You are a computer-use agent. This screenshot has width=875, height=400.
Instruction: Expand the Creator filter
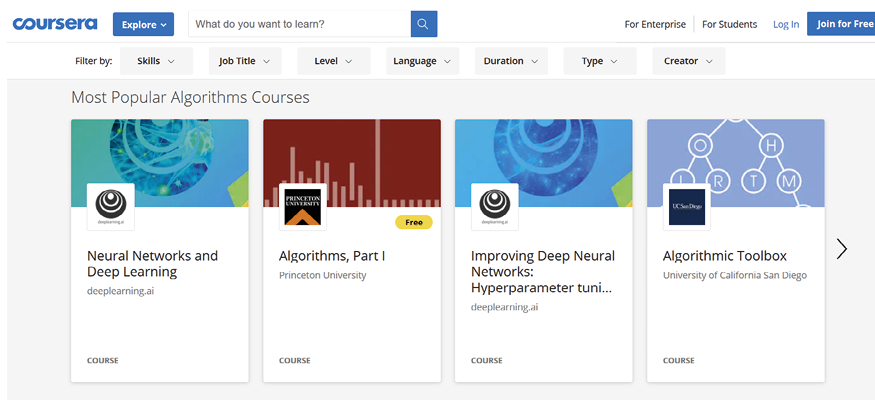click(x=689, y=61)
